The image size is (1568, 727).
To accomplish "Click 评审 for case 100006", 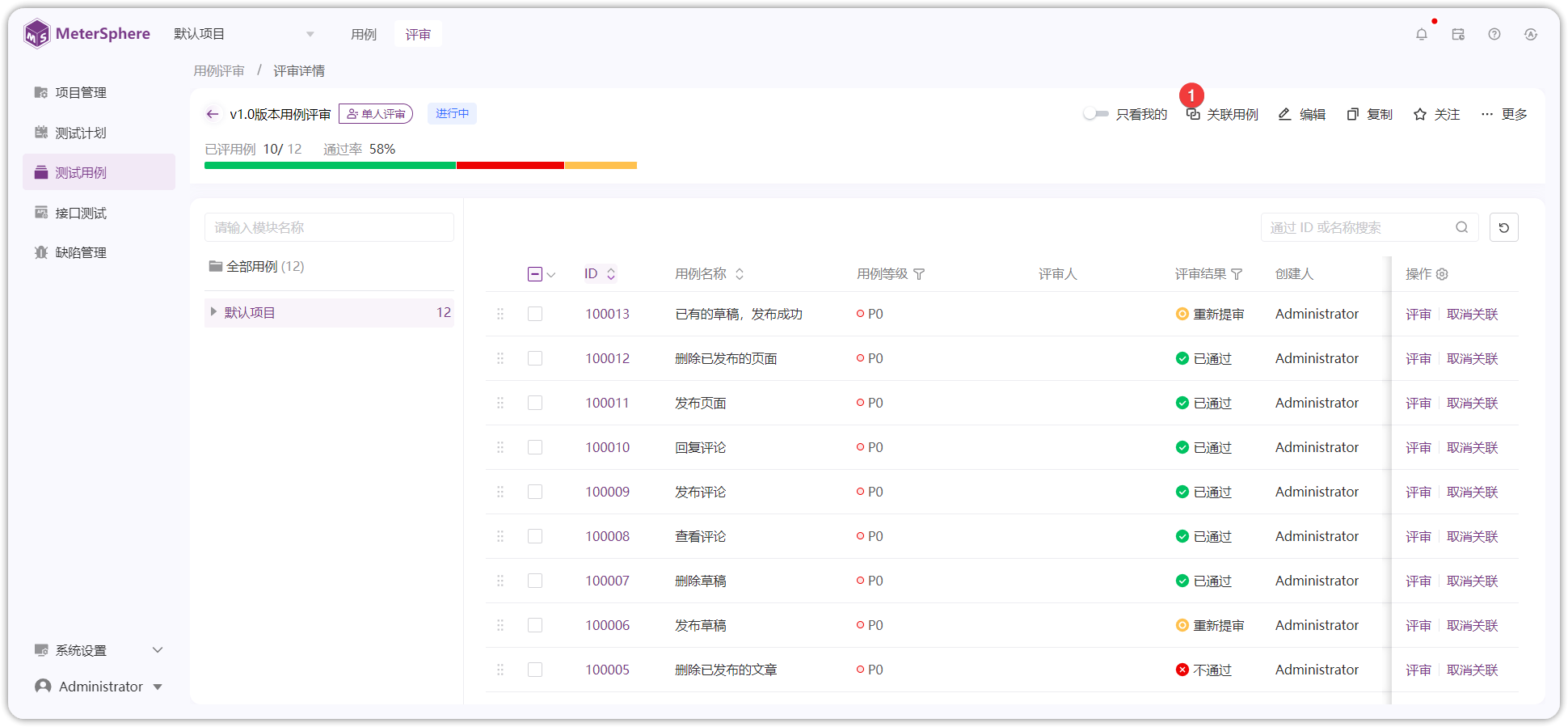I will tap(1418, 625).
